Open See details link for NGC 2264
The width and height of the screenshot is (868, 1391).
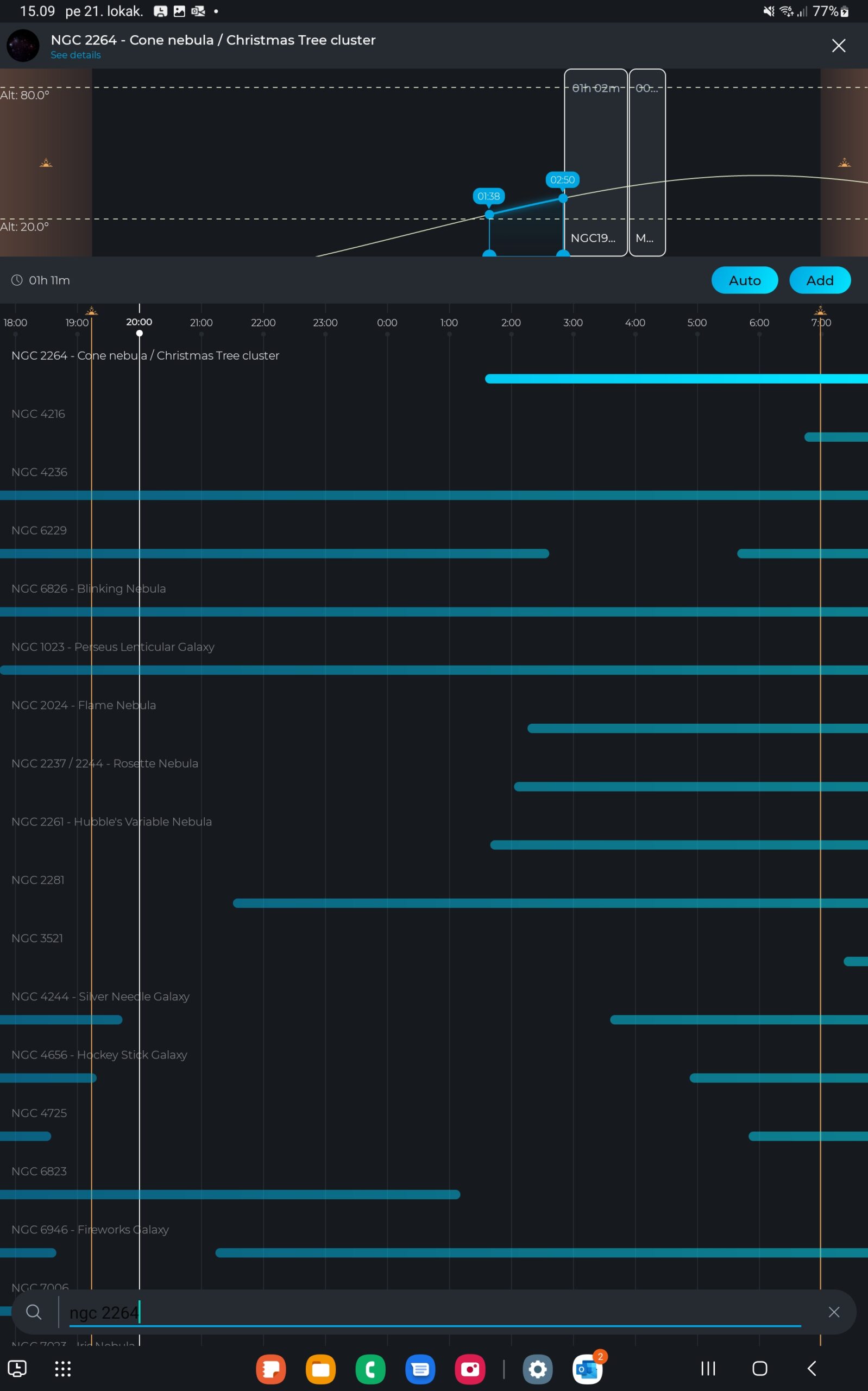coord(75,55)
